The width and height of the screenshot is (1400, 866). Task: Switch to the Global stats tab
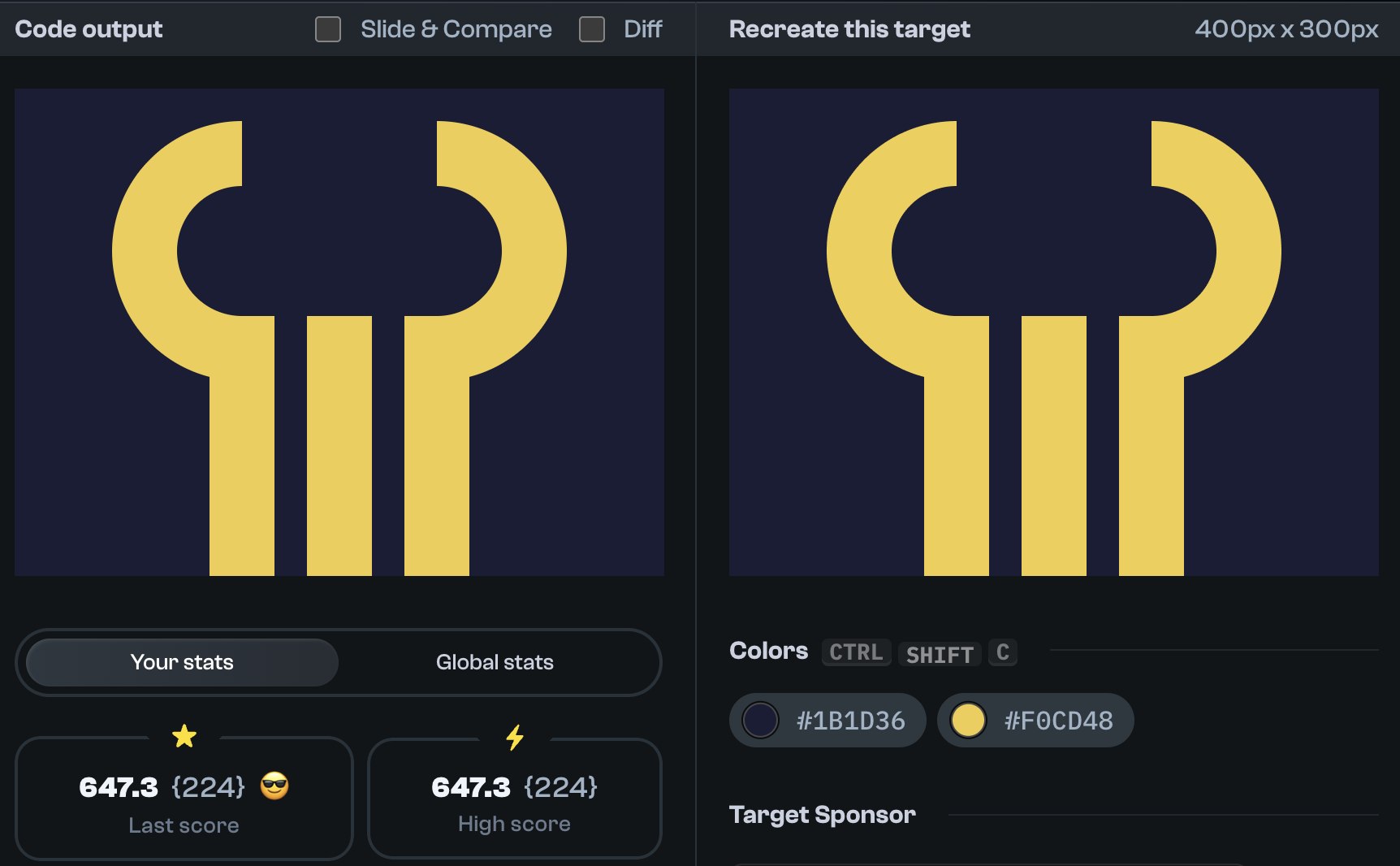pos(495,662)
